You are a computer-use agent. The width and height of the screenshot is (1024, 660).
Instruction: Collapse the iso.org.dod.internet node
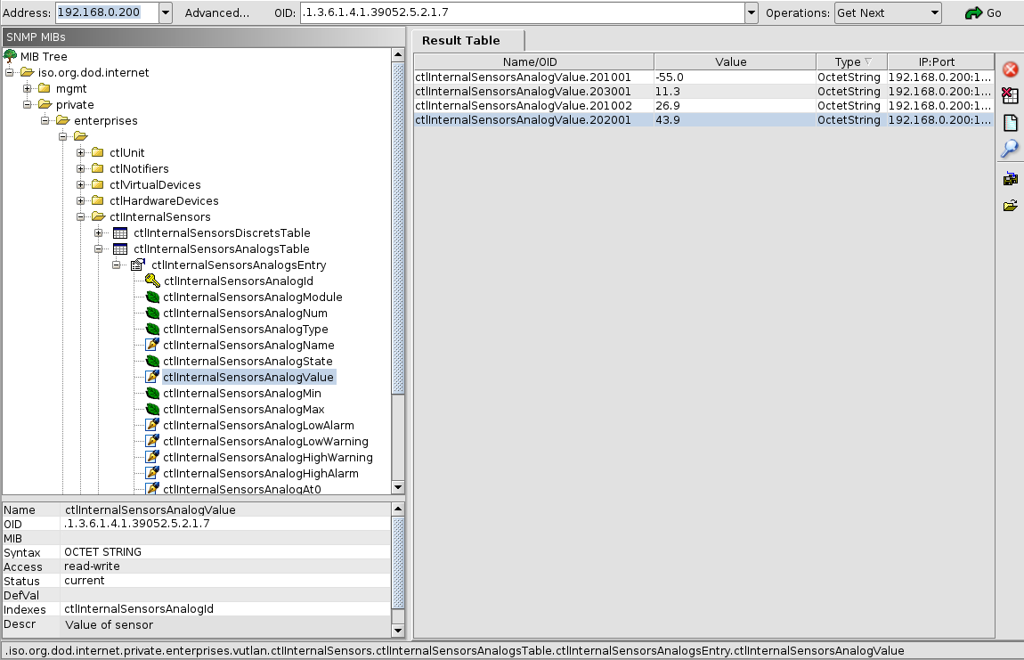coord(9,72)
